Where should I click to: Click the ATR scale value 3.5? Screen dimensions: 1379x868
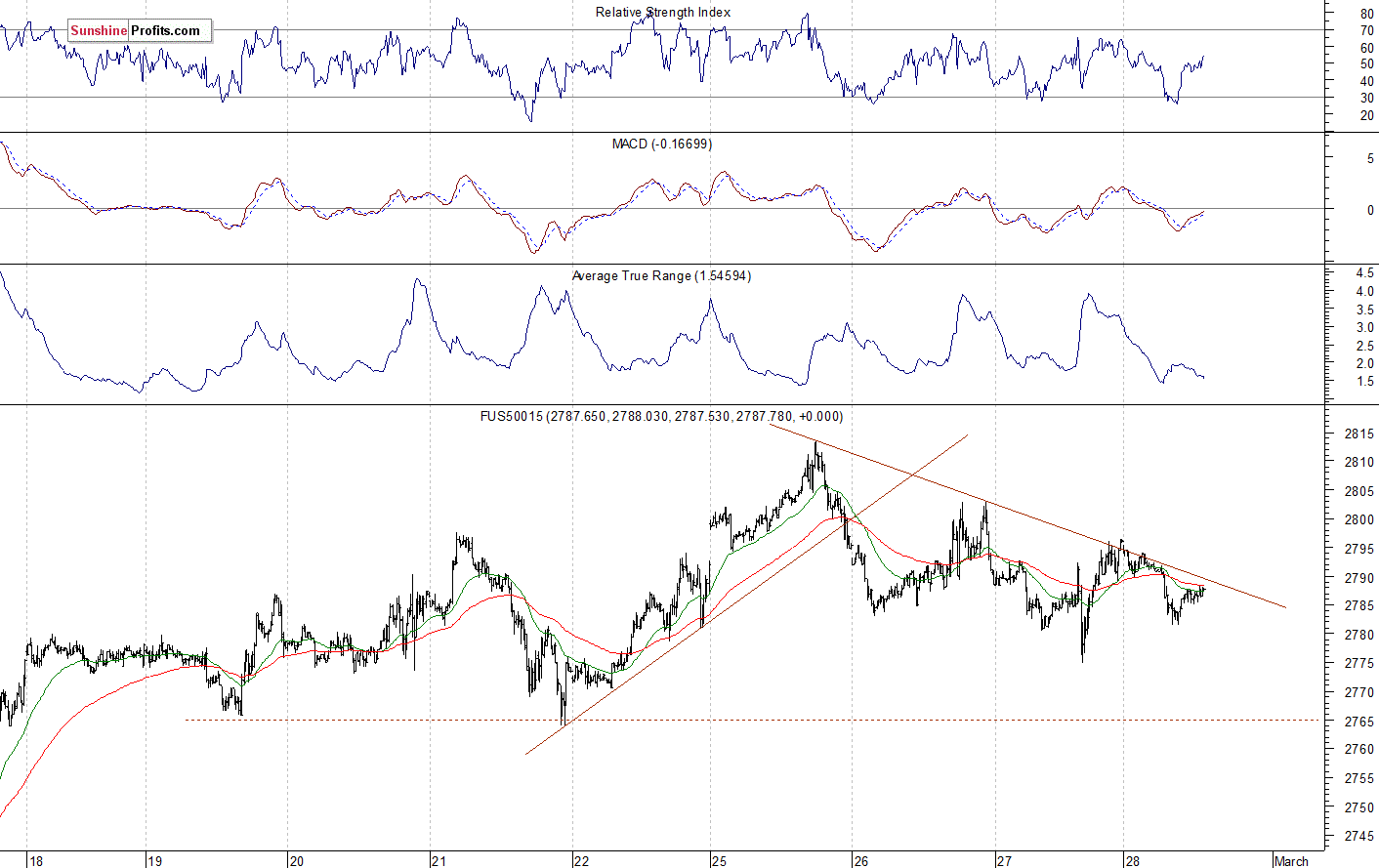click(1364, 310)
